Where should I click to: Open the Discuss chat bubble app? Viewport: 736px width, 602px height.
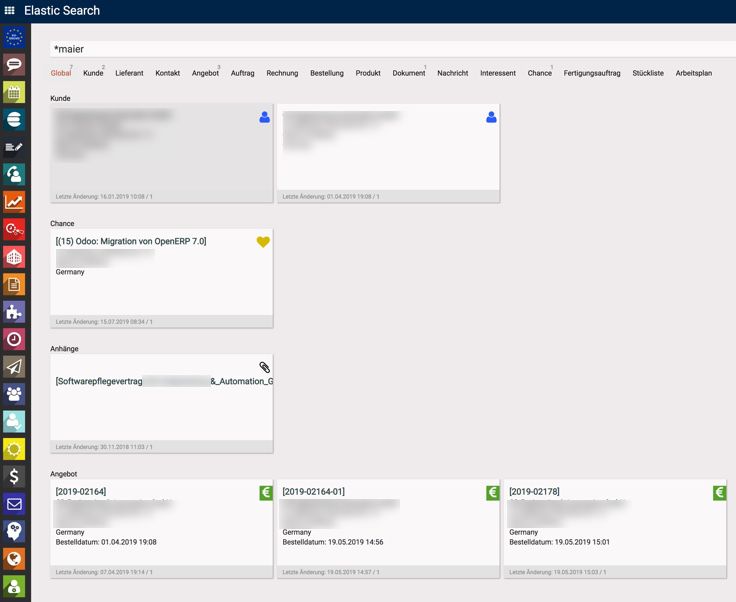coord(14,65)
